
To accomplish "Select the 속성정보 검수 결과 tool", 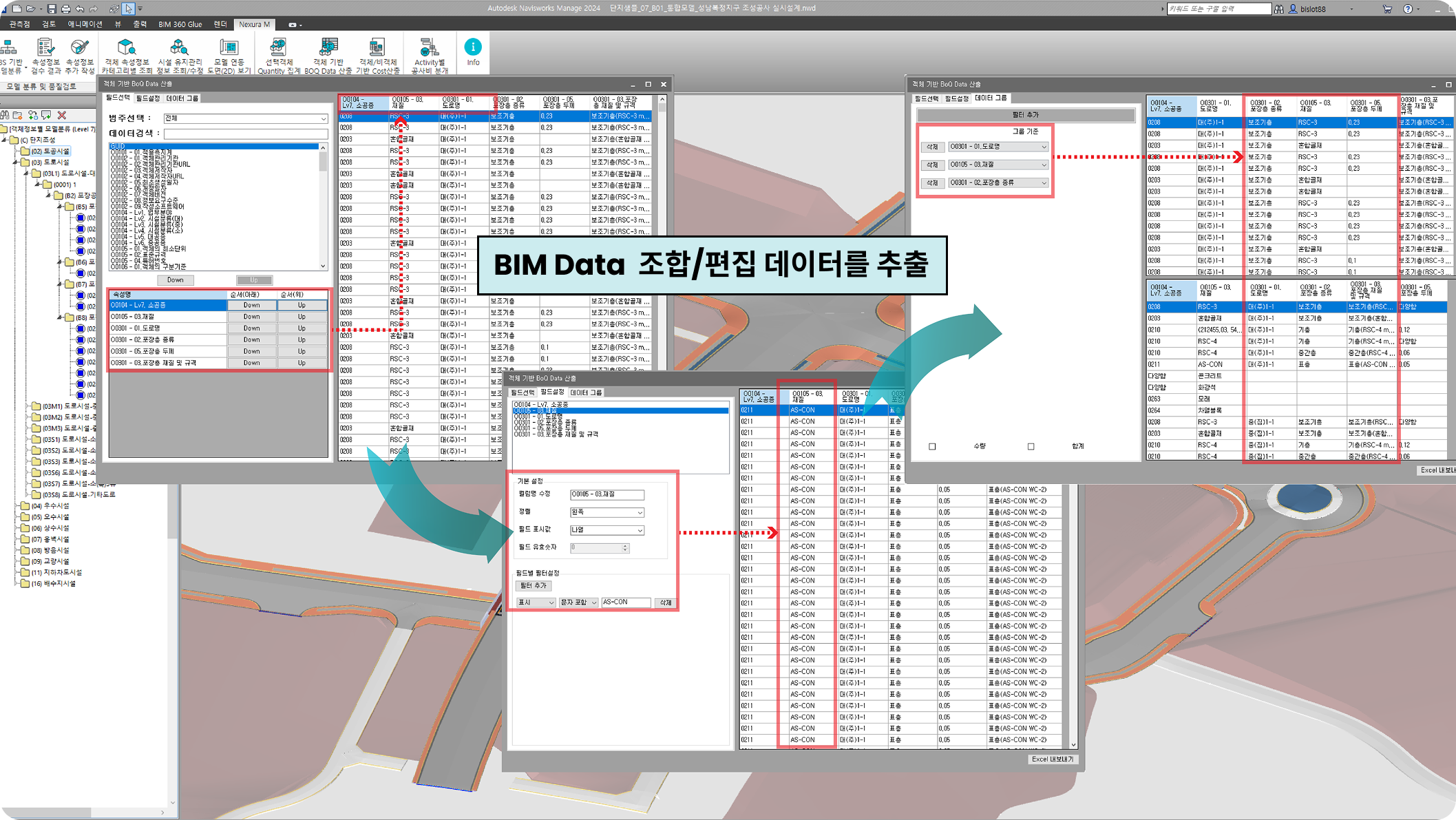I will tap(47, 55).
